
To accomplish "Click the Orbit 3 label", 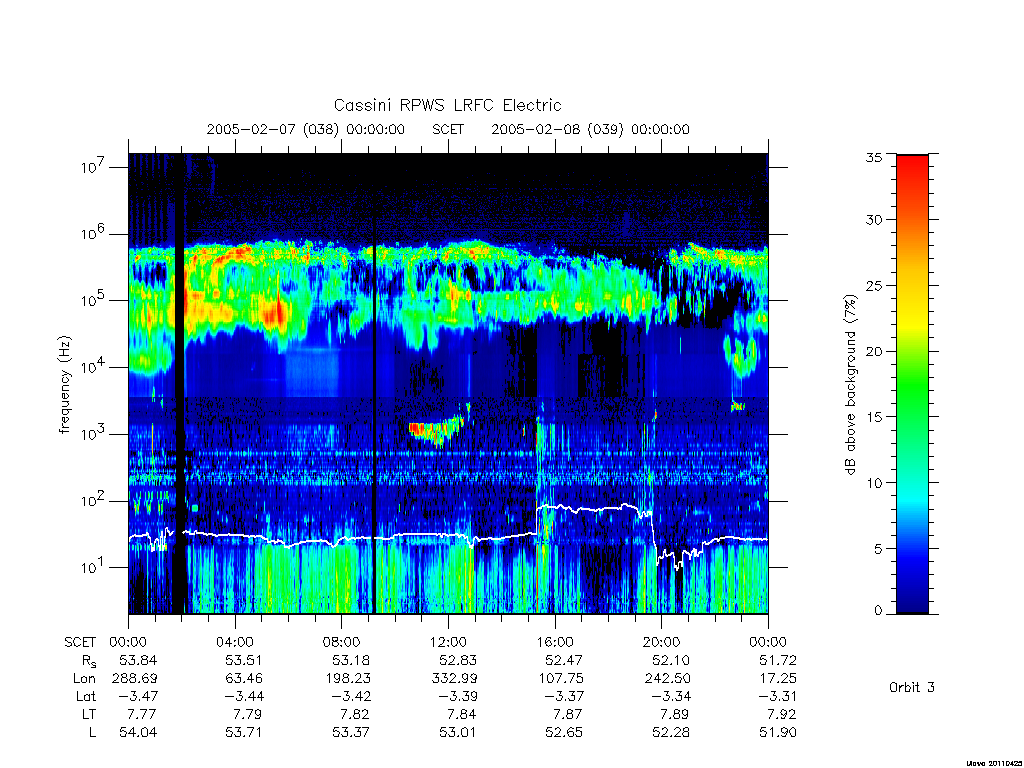I will coord(912,687).
